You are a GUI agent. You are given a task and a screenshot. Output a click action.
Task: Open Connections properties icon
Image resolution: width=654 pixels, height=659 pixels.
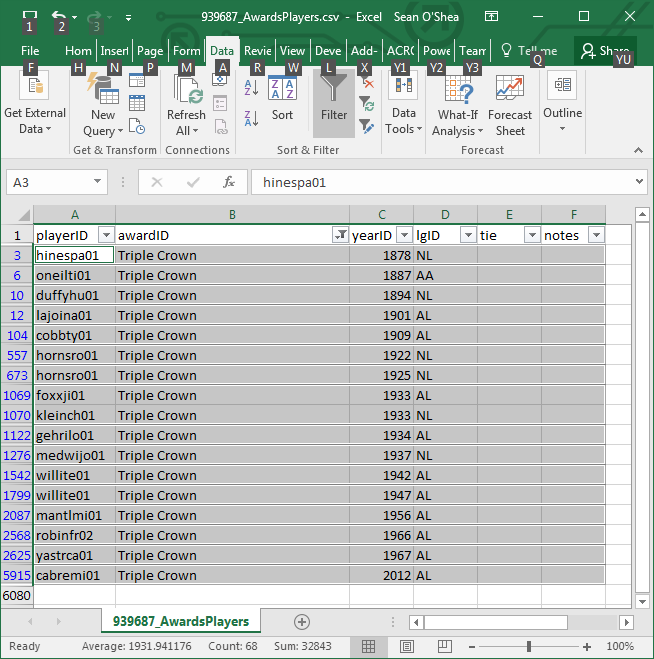pos(220,103)
